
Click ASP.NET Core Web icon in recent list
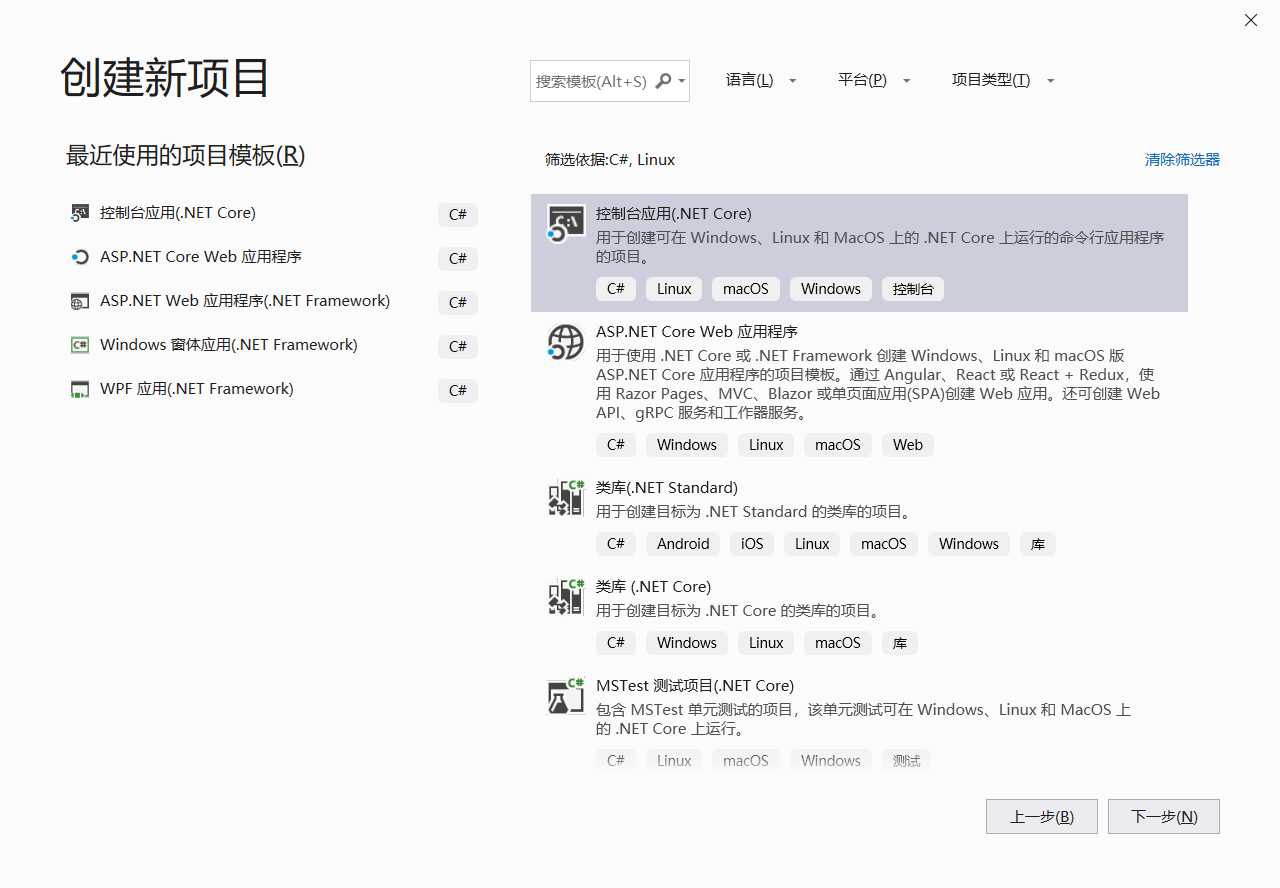click(x=80, y=257)
